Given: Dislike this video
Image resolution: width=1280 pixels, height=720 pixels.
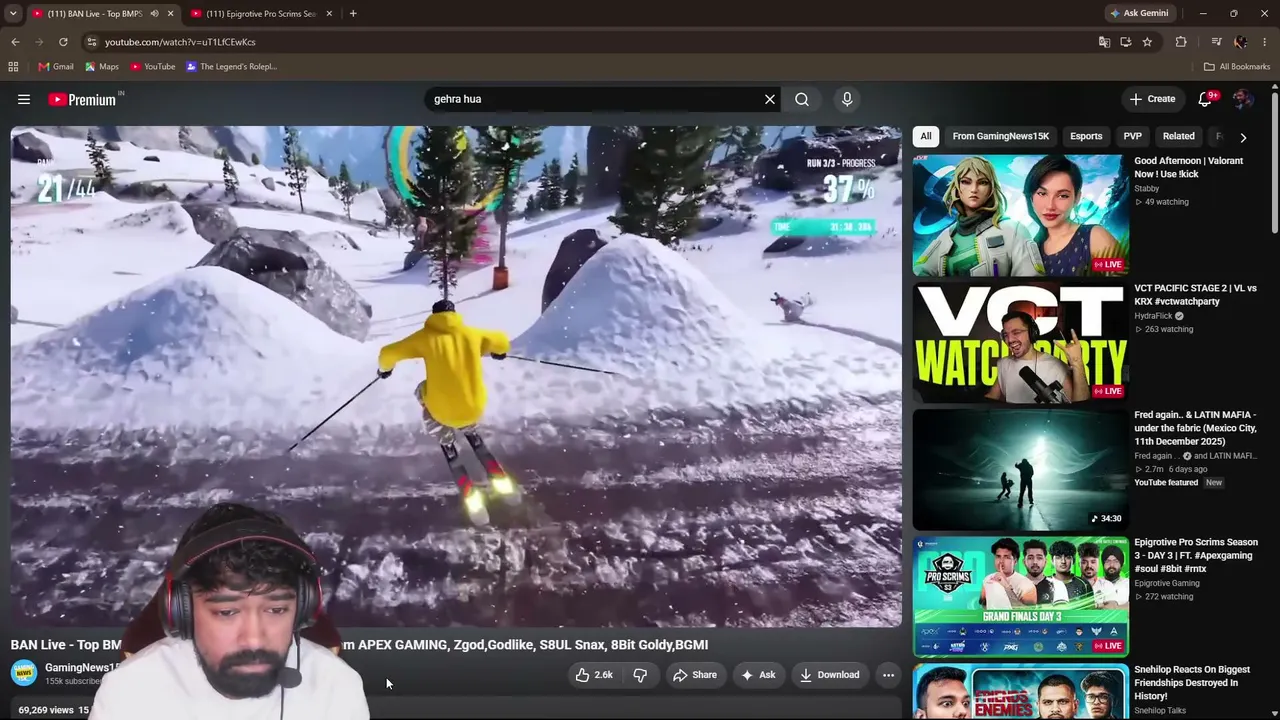Looking at the screenshot, I should tap(640, 675).
